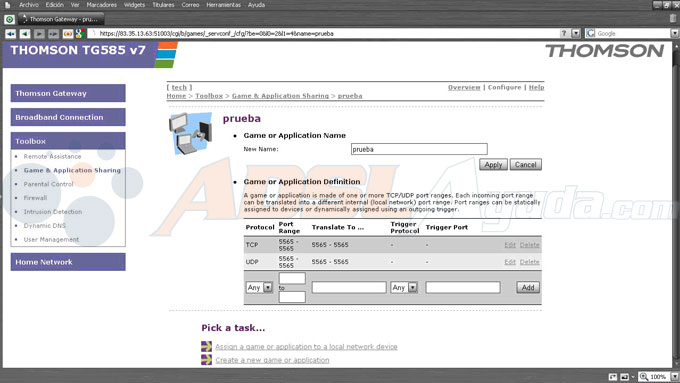
Task: Open the Marcadores menu
Action: click(x=101, y=5)
